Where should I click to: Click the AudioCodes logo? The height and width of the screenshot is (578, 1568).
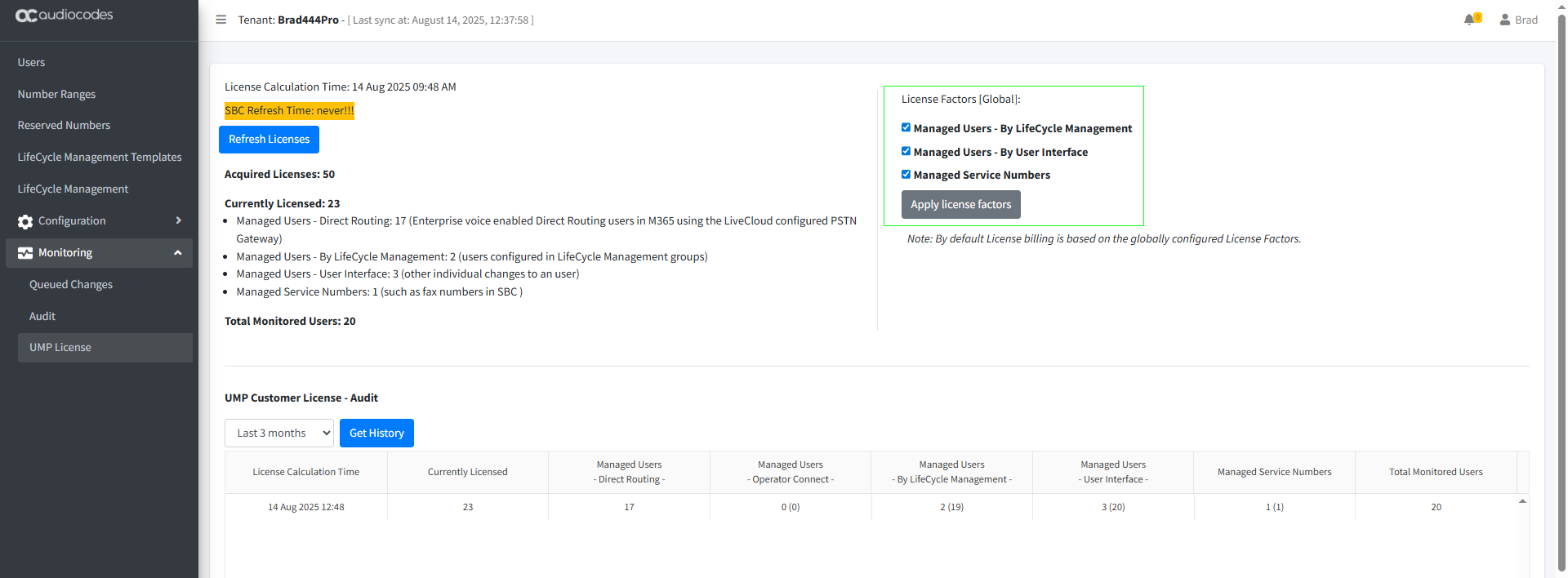pyautogui.click(x=65, y=16)
